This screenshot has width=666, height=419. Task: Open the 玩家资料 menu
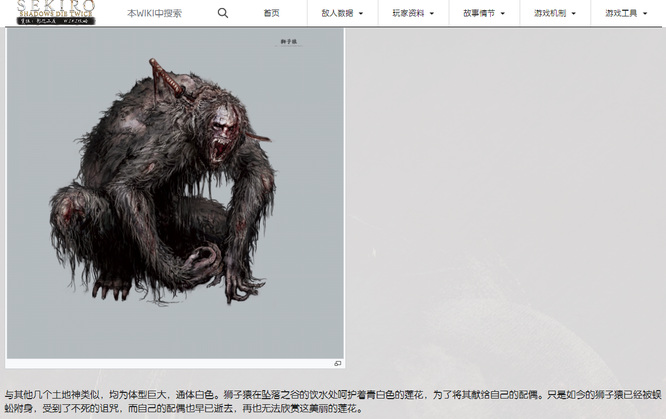pyautogui.click(x=408, y=13)
